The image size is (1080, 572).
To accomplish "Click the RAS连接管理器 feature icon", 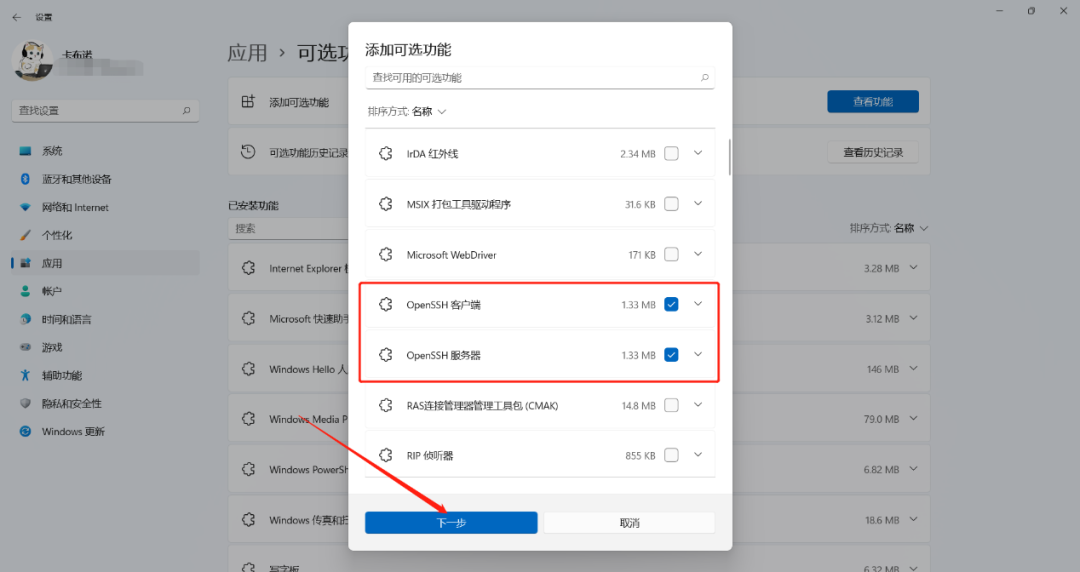I will point(386,405).
